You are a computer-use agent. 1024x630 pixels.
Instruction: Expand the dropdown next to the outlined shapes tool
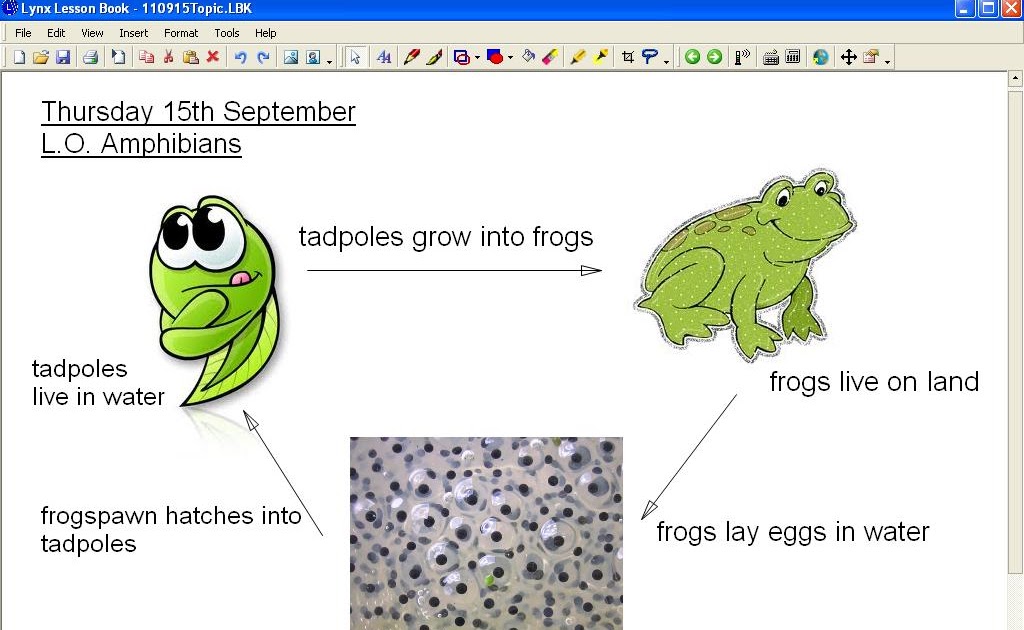tap(477, 58)
